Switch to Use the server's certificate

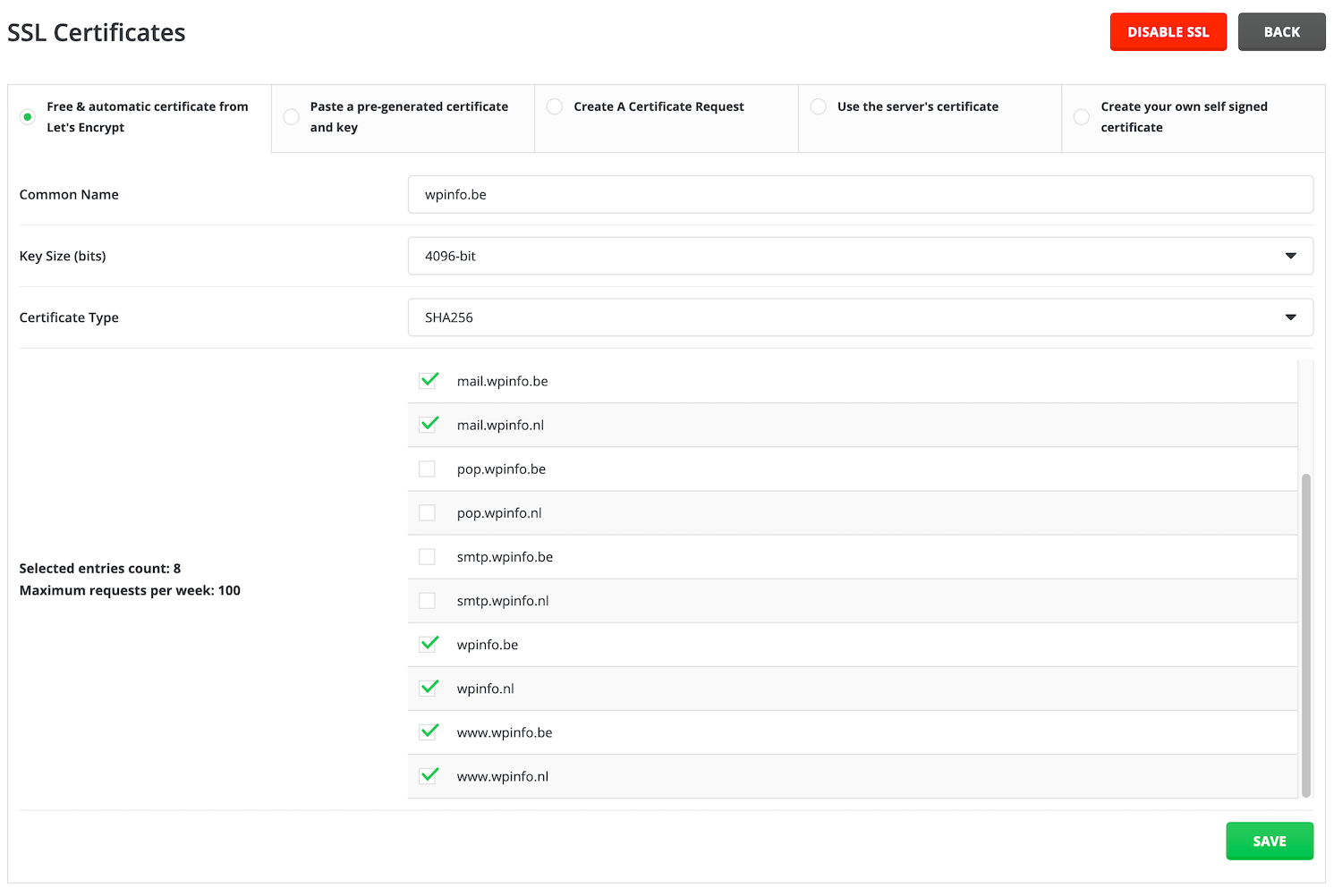click(819, 106)
